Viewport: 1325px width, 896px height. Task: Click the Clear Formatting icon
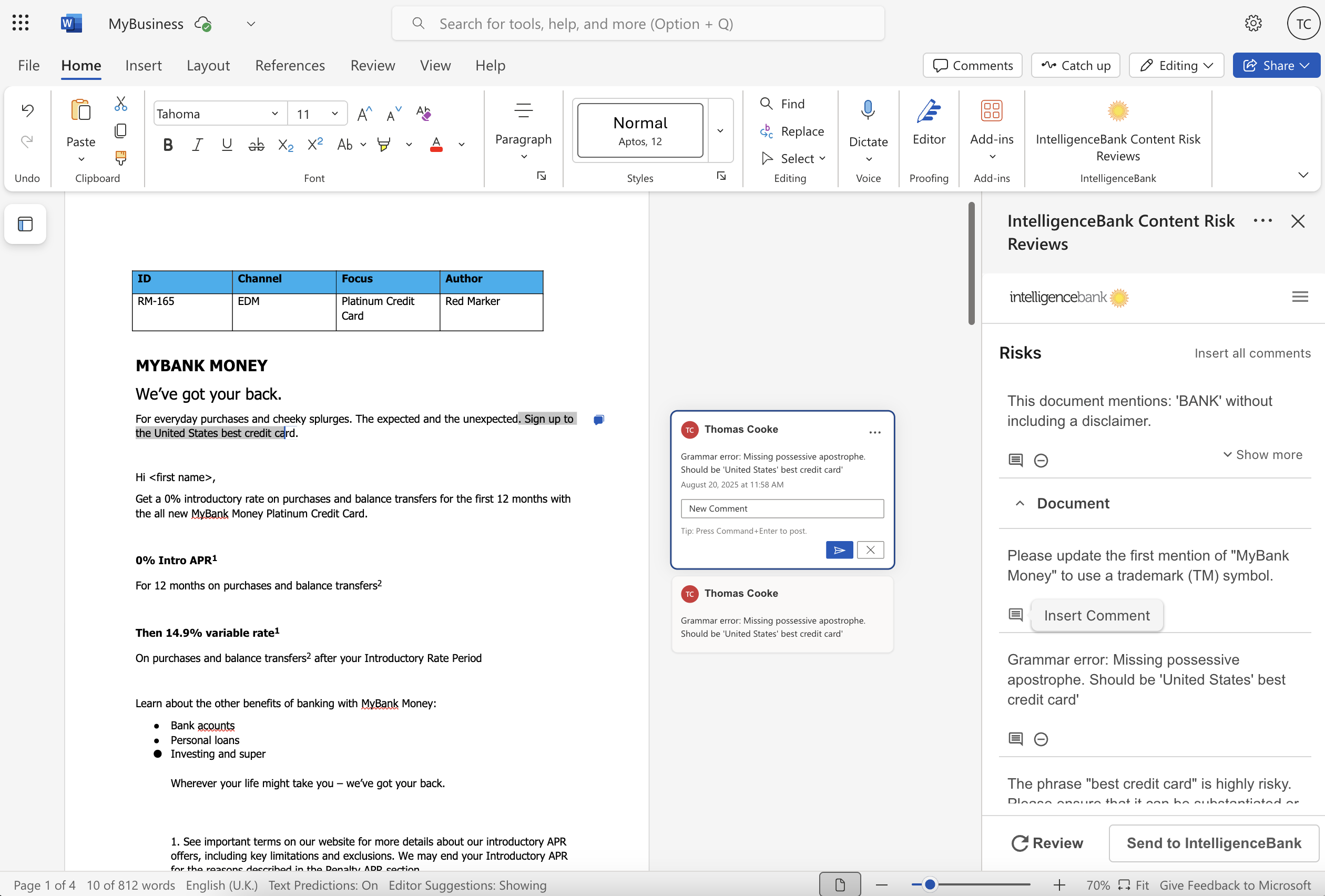pyautogui.click(x=423, y=114)
